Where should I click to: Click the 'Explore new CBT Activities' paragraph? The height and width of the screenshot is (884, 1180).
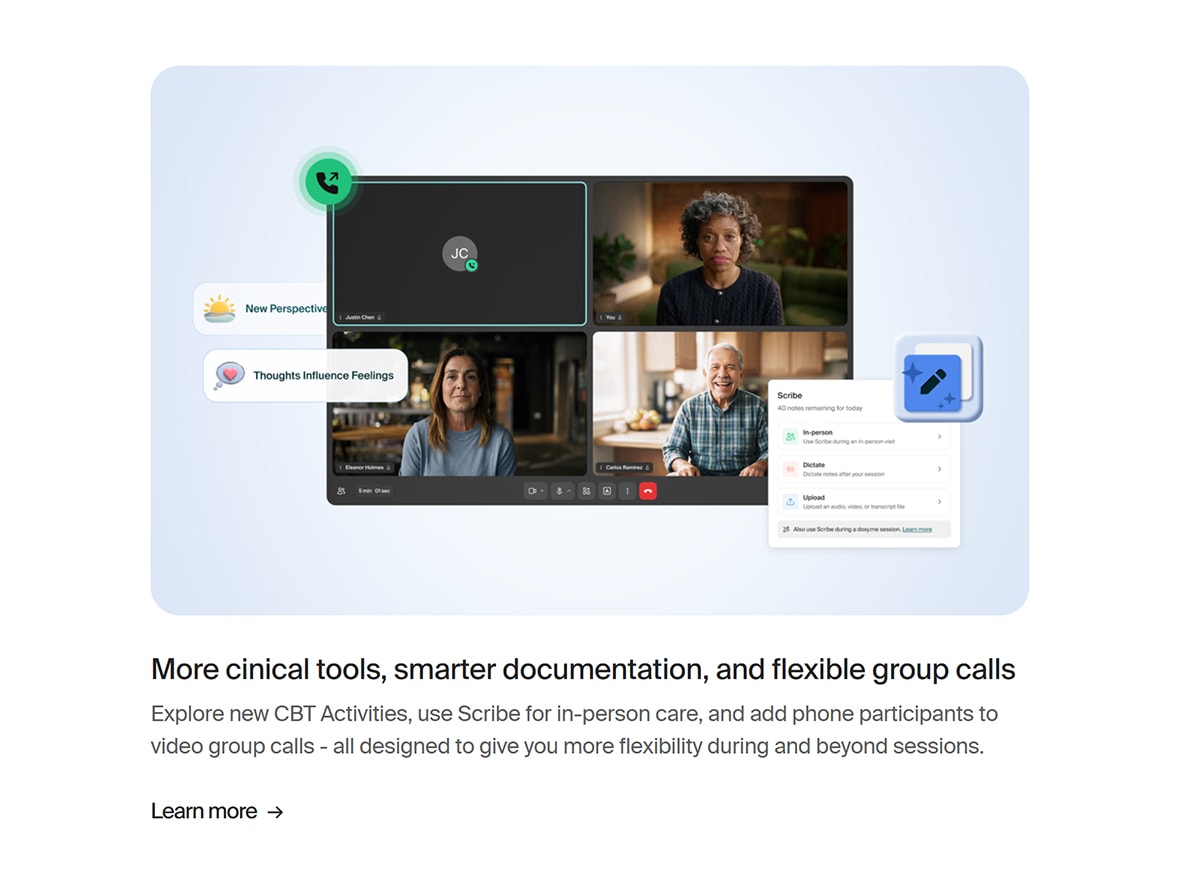pyautogui.click(x=574, y=730)
